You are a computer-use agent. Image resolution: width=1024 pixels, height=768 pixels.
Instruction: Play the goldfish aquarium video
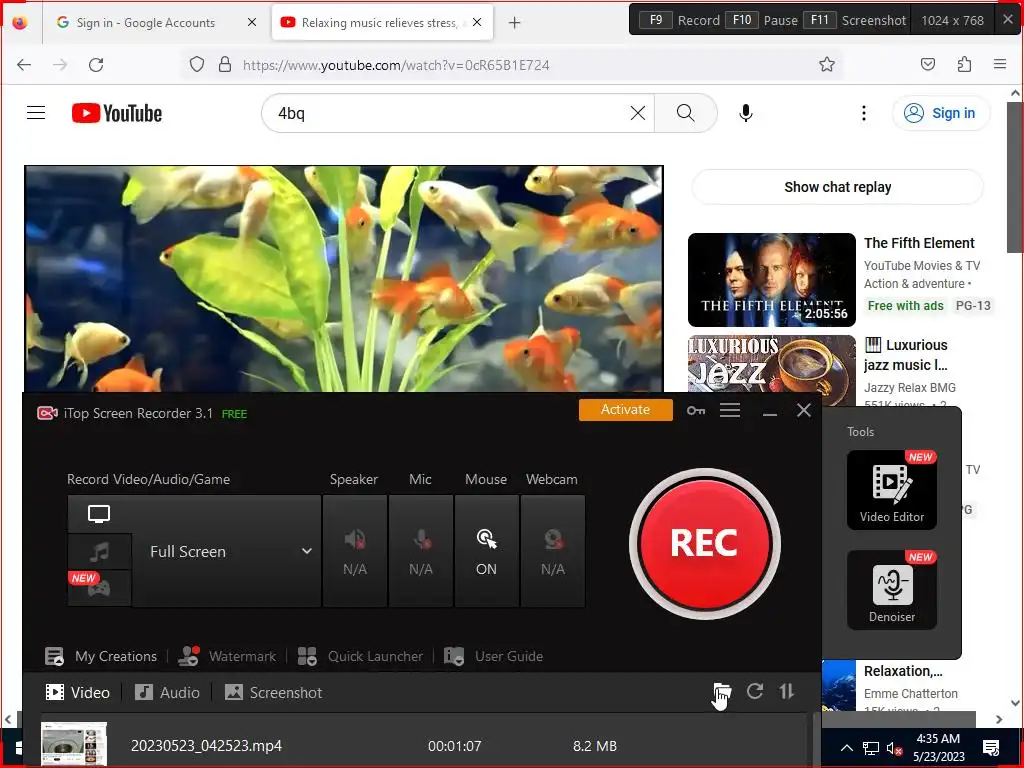pyautogui.click(x=344, y=279)
